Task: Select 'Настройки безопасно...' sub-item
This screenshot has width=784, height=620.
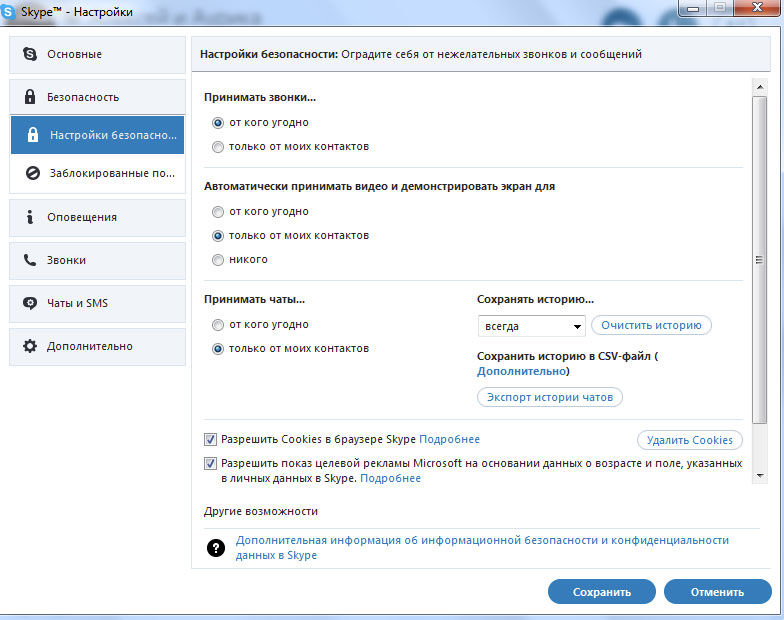Action: 98,135
